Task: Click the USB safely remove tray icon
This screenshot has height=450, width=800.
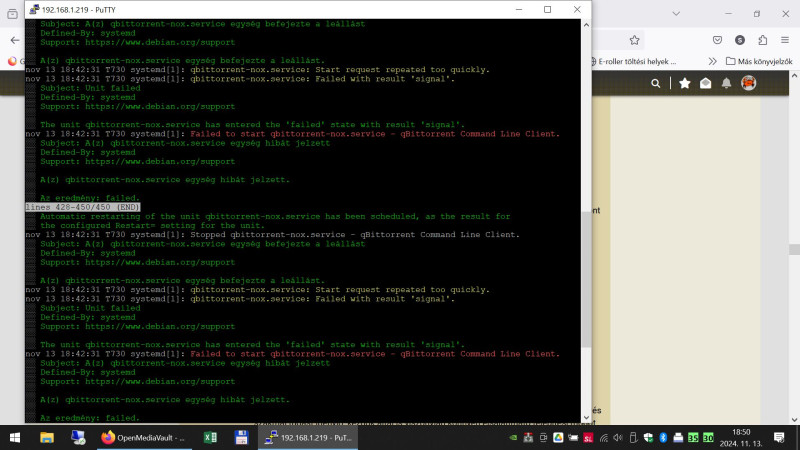Action: (633, 438)
